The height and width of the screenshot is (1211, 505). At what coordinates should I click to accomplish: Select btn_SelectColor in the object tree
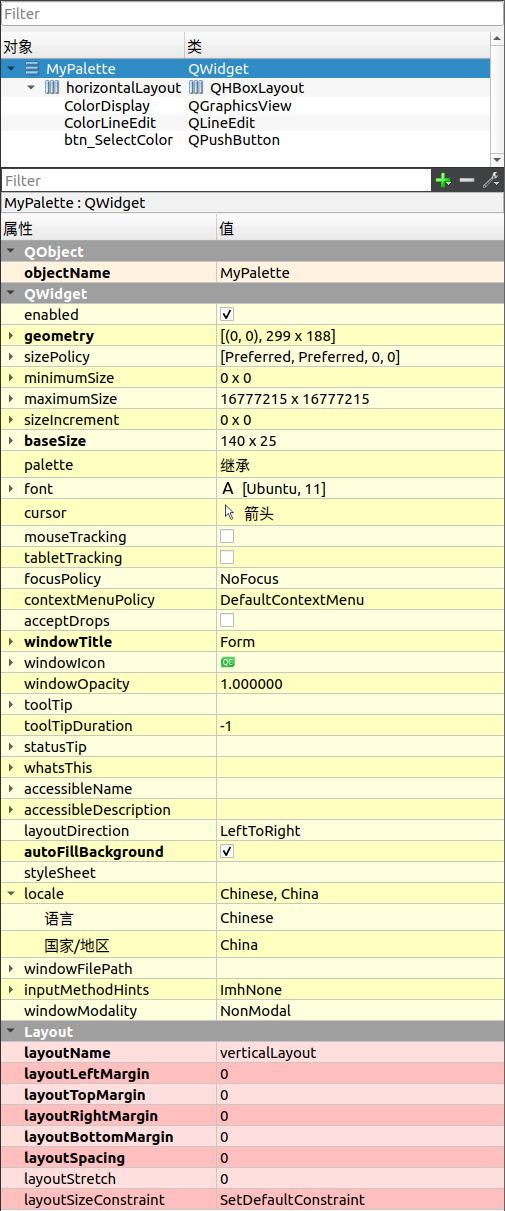pos(118,140)
